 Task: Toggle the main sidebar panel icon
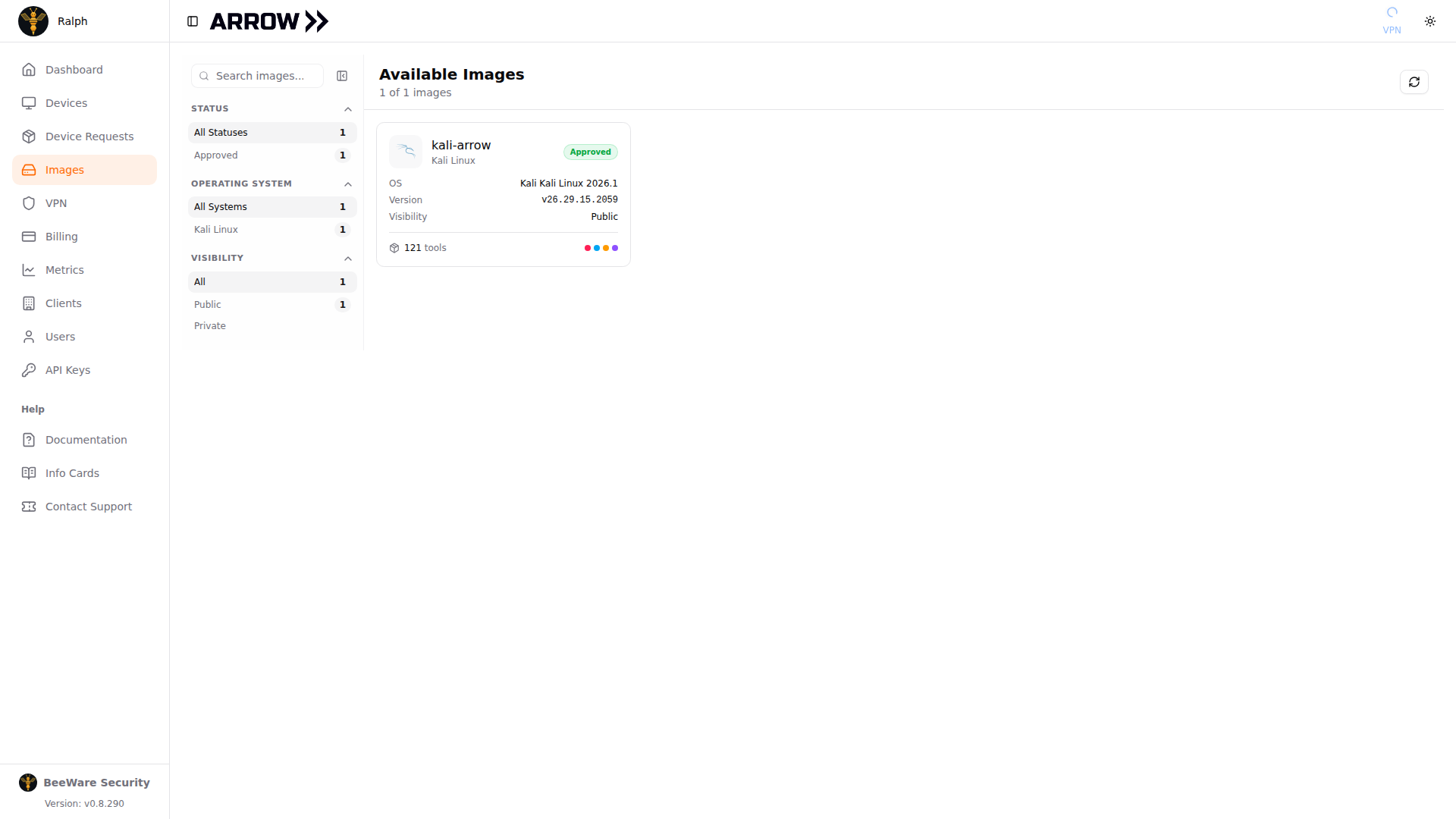(193, 21)
